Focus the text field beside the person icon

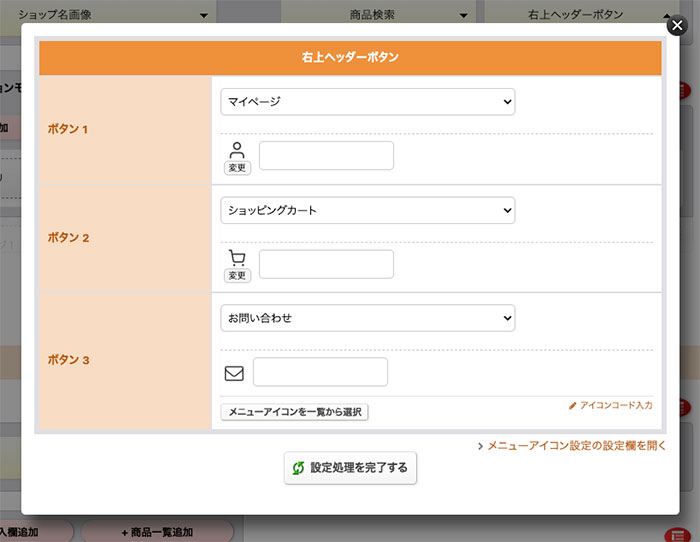[x=326, y=156]
